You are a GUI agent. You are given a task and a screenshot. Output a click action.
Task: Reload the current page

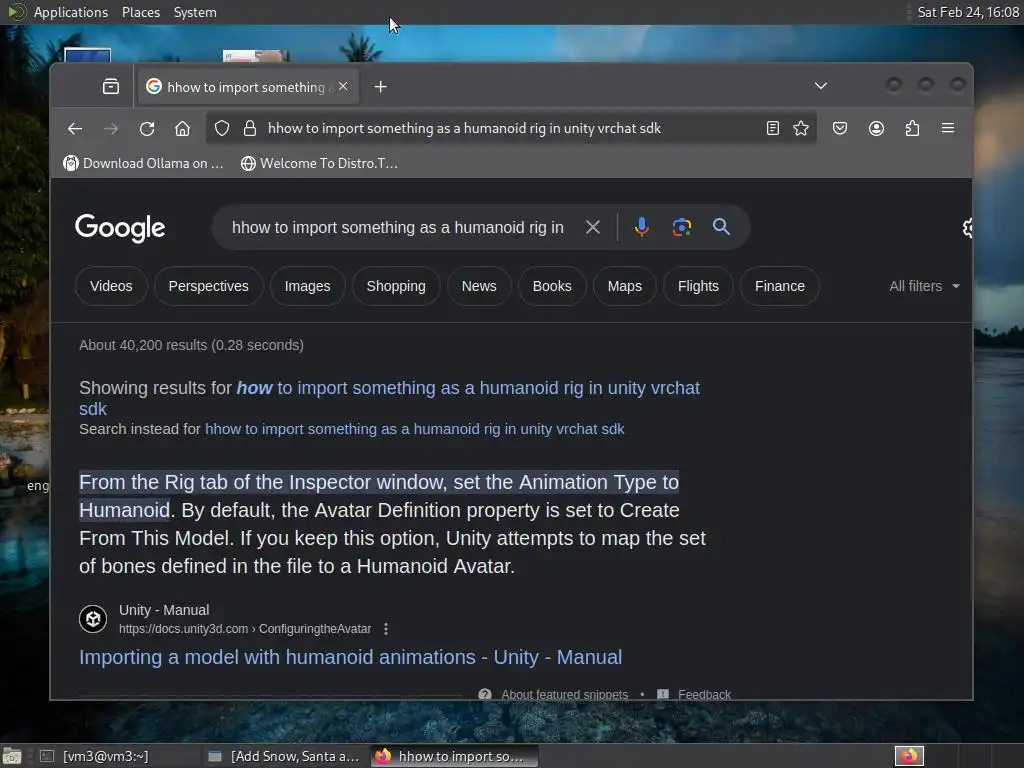coord(147,129)
